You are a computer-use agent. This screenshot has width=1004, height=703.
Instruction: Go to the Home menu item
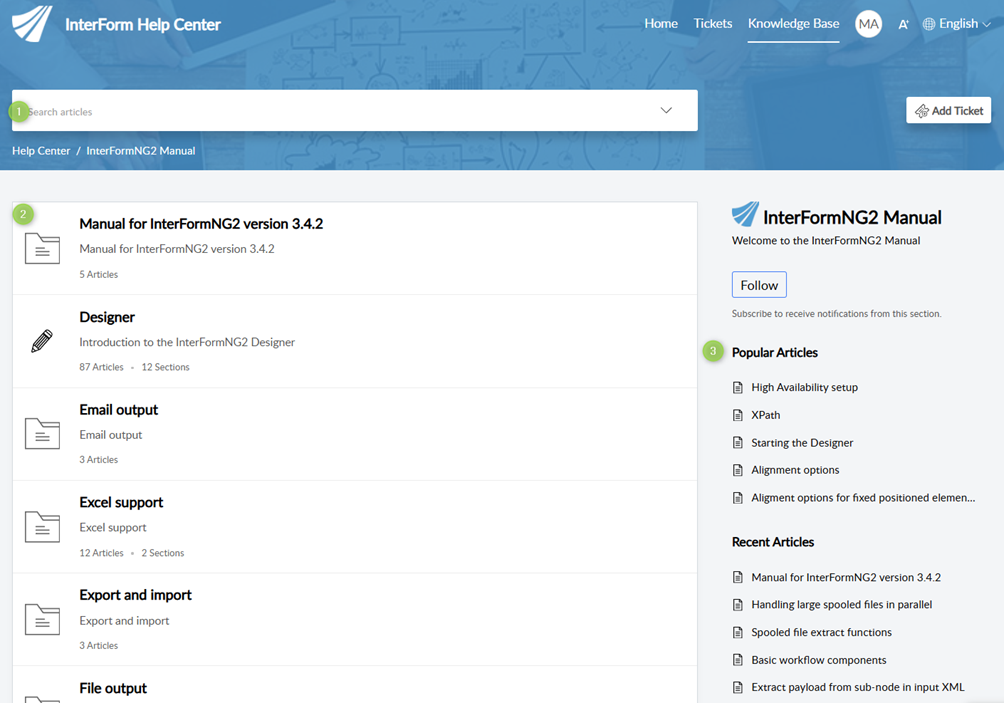tap(661, 24)
